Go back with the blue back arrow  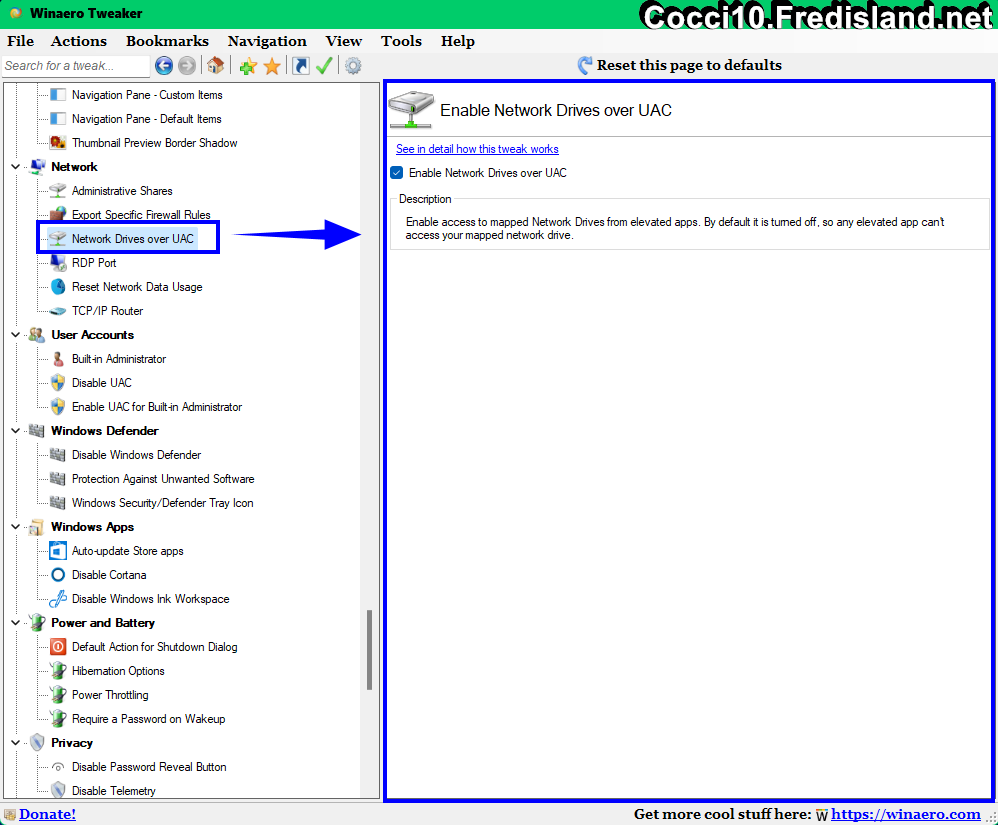(x=164, y=66)
